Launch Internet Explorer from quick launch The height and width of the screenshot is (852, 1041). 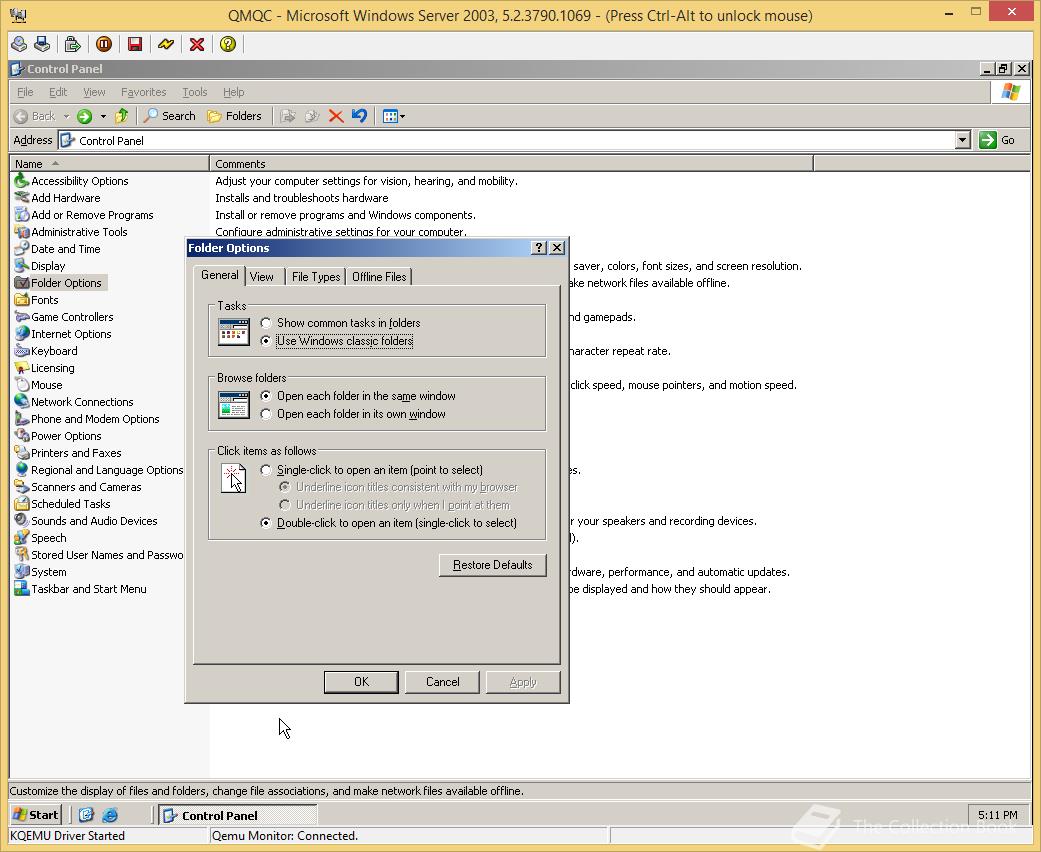110,815
